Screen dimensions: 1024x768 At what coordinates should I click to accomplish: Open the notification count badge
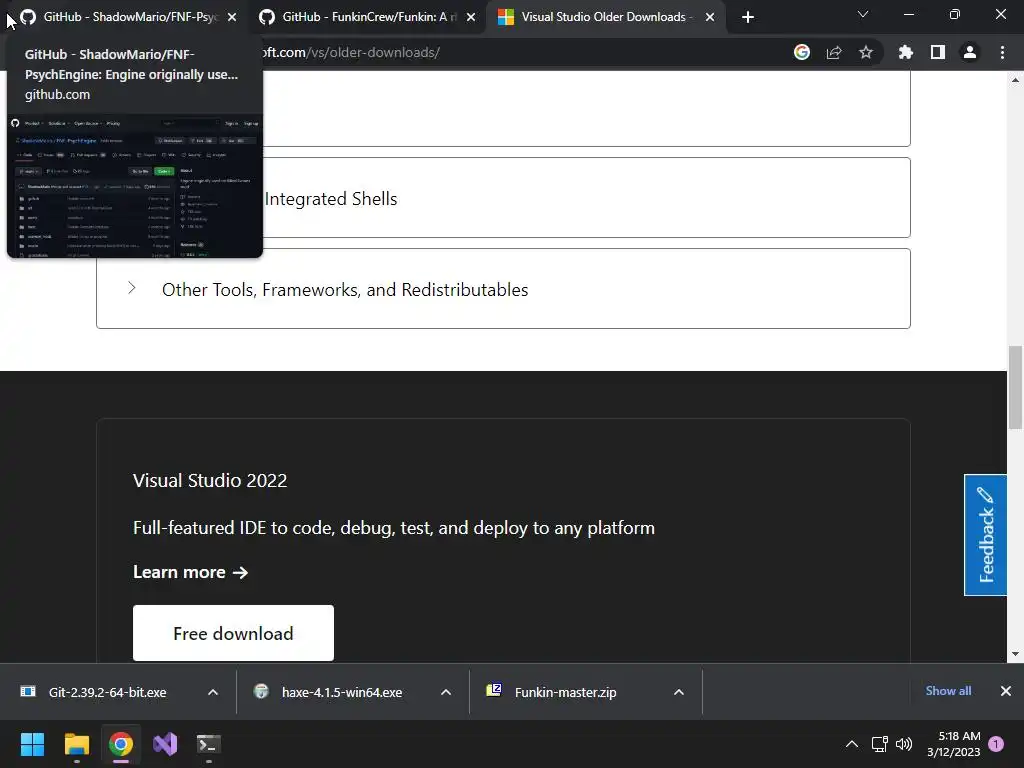coord(996,744)
